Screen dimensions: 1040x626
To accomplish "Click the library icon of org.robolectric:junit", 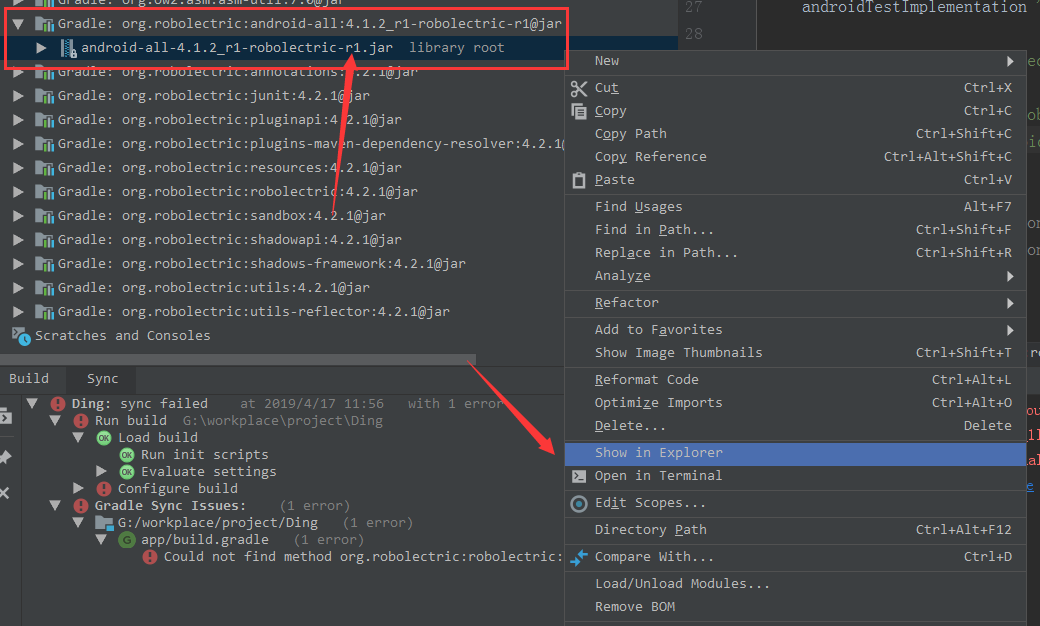I will coord(44,96).
